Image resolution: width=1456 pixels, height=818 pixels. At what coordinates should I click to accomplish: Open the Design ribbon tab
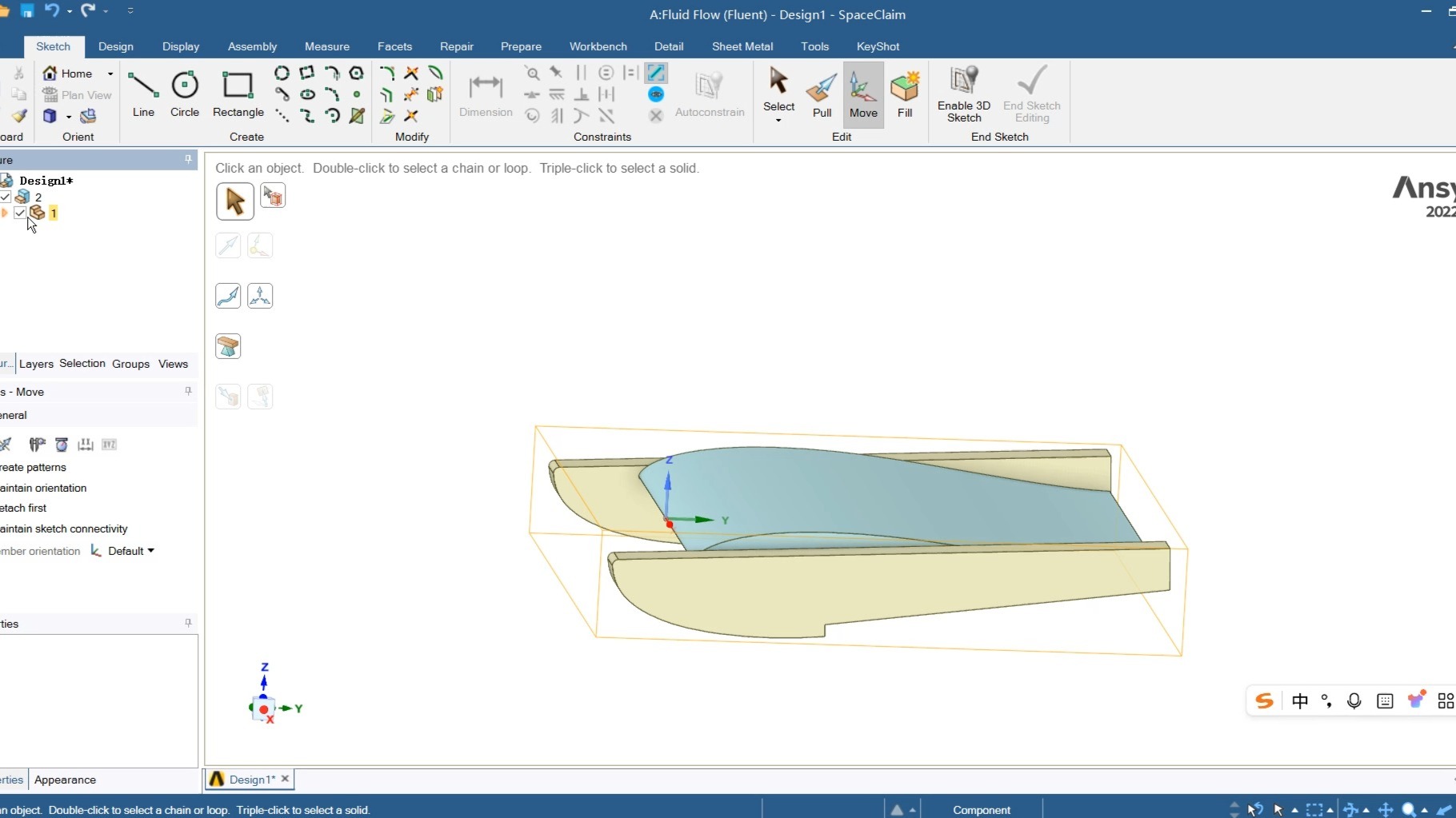pyautogui.click(x=116, y=46)
